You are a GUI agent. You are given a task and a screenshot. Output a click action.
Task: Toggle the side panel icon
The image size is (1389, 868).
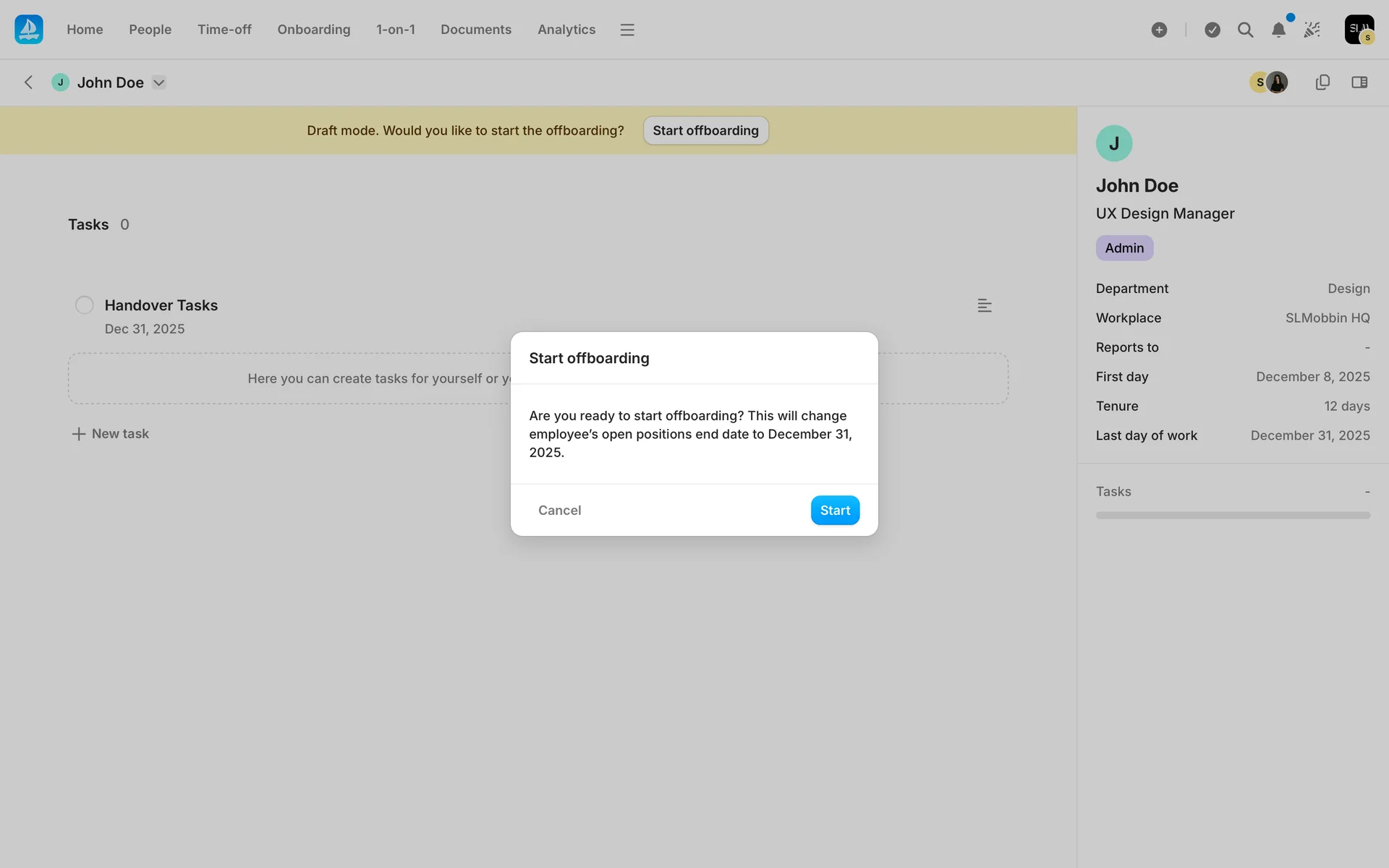pos(1359,82)
